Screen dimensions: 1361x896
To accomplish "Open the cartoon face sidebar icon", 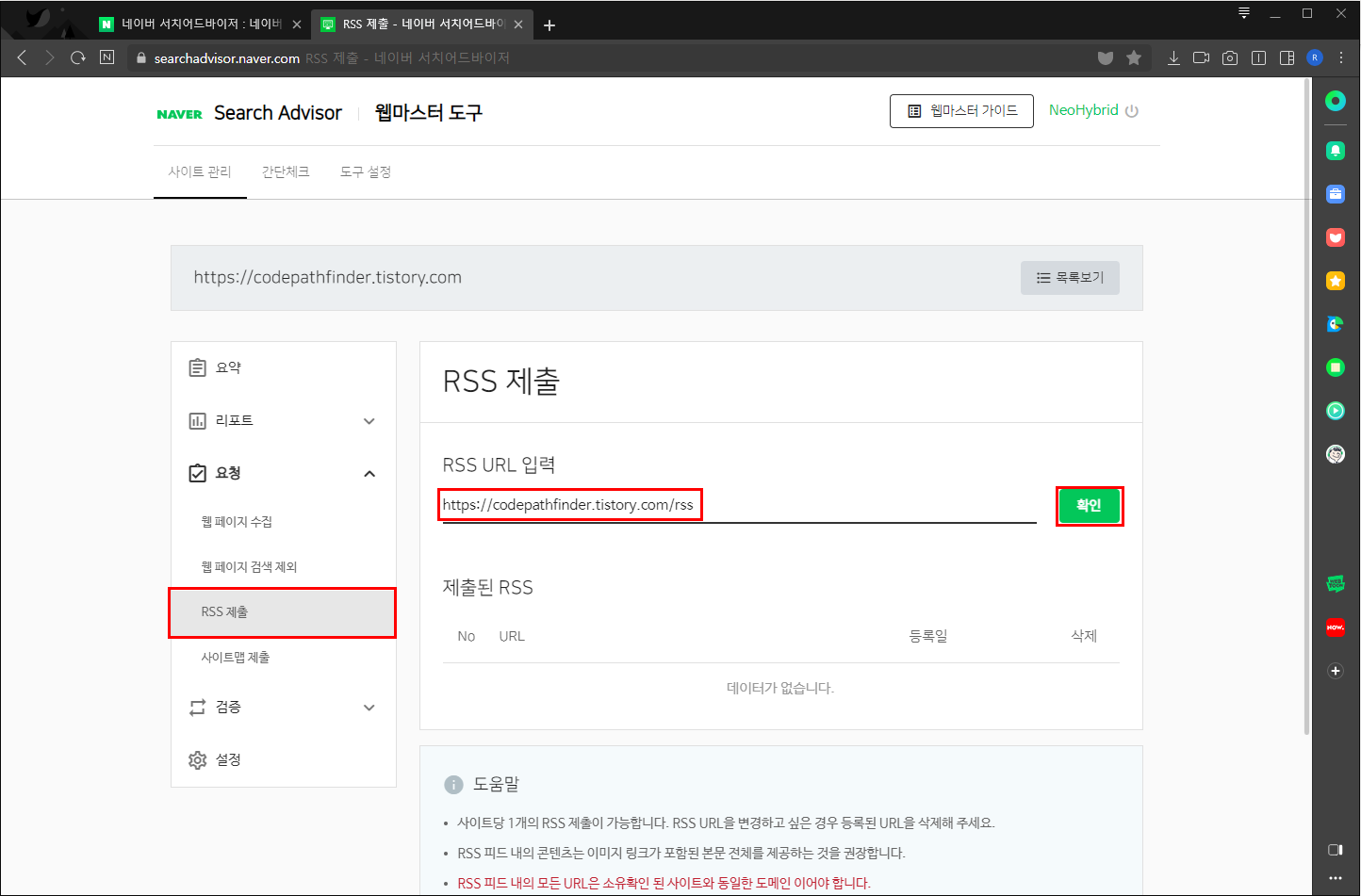I will pyautogui.click(x=1336, y=454).
